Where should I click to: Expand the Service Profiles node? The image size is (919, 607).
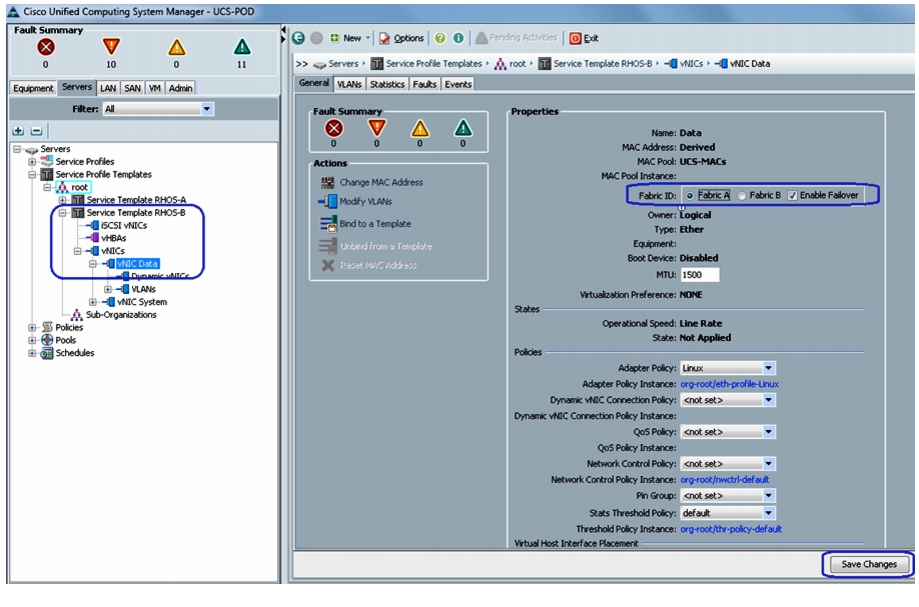click(32, 162)
